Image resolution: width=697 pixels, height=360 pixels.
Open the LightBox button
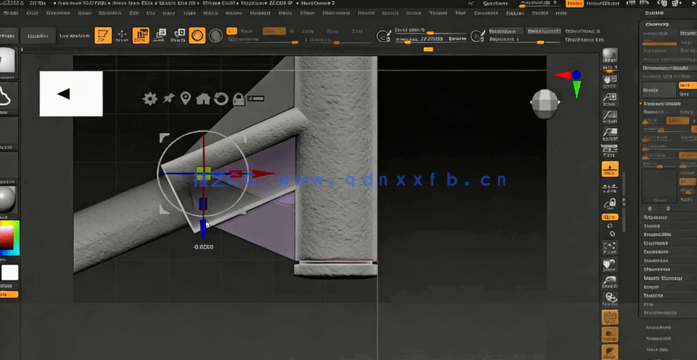[38, 36]
